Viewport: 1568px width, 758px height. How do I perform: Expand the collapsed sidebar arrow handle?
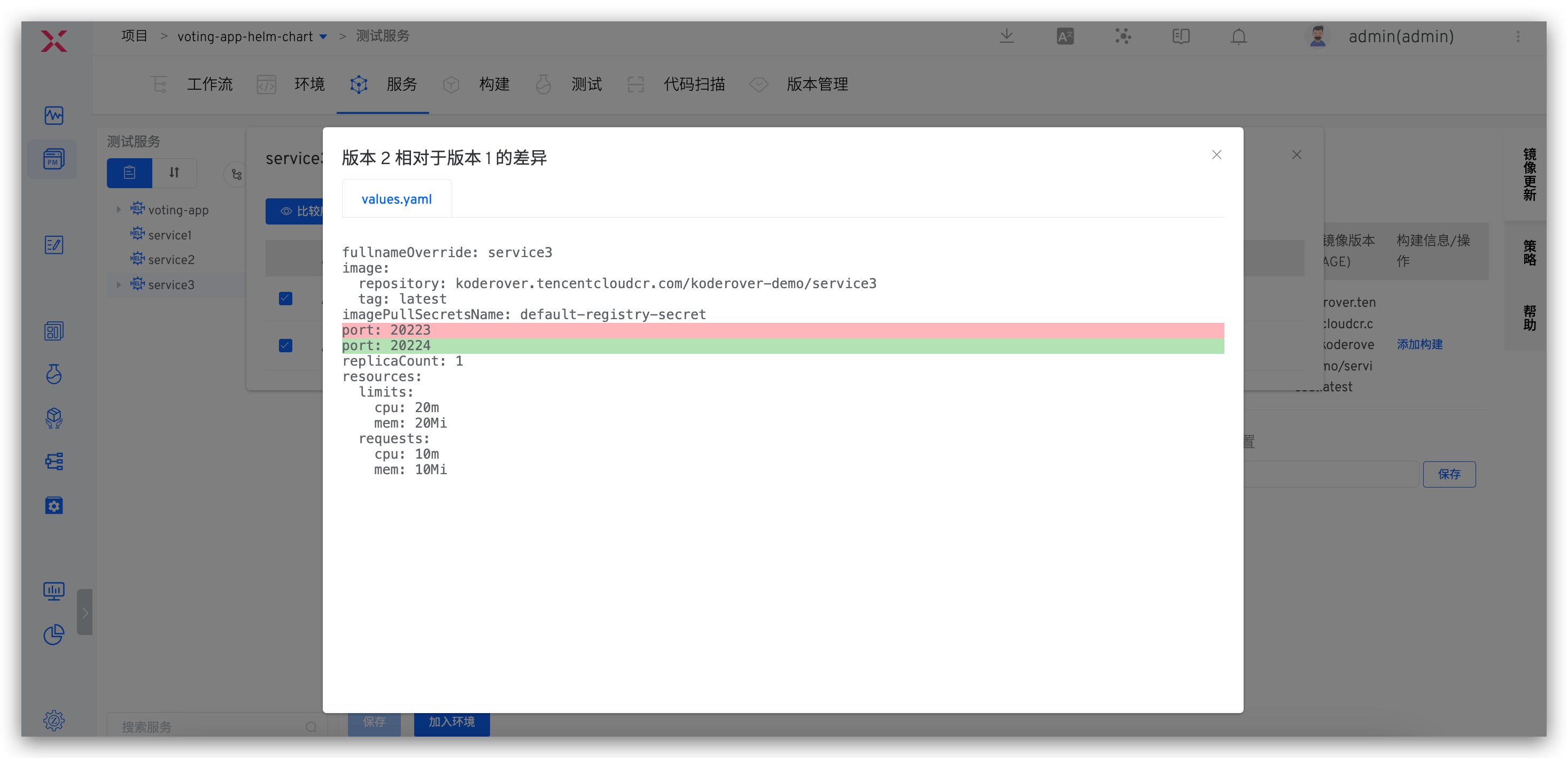click(84, 612)
